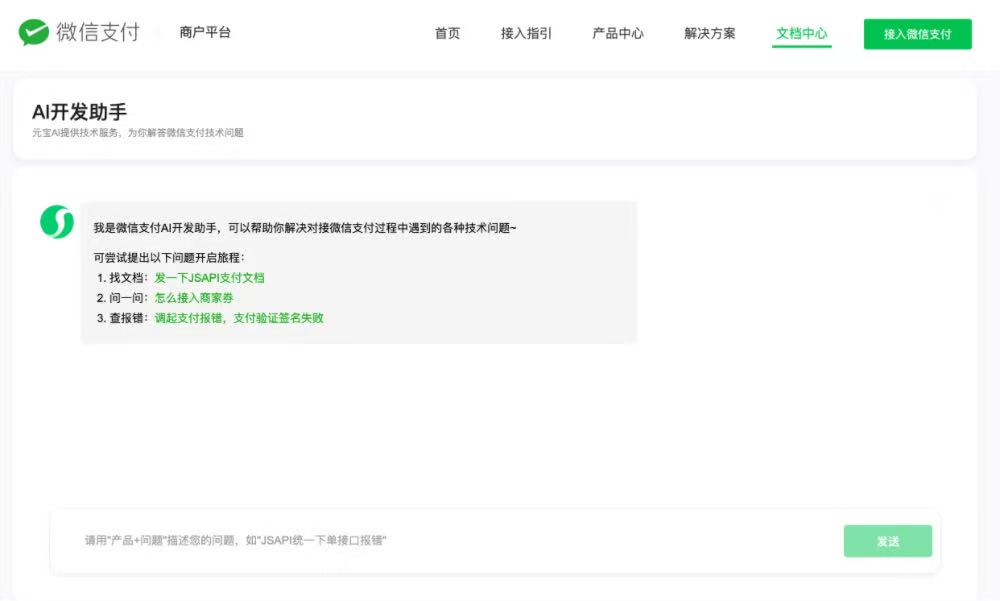Image resolution: width=1000 pixels, height=601 pixels.
Task: Open the 首页 navigation item
Action: 447,33
